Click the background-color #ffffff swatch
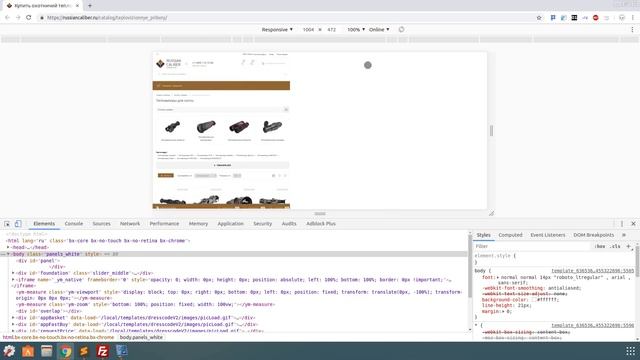Viewport: 640px width, 360px height. pyautogui.click(x=533, y=300)
